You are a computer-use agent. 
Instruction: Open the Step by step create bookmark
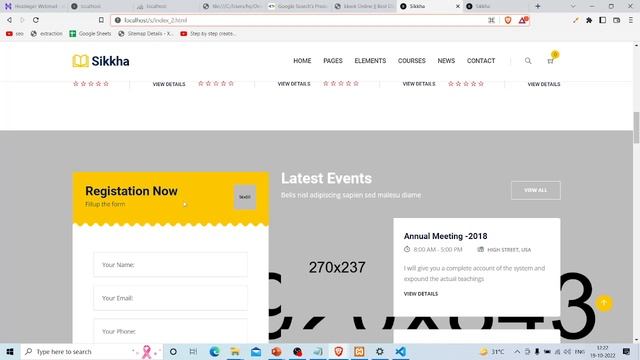pyautogui.click(x=208, y=33)
